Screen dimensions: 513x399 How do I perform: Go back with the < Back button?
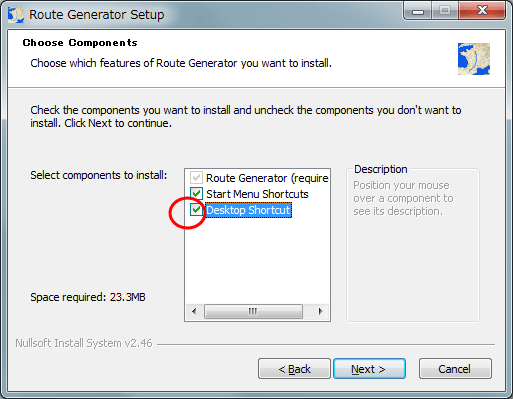294,369
